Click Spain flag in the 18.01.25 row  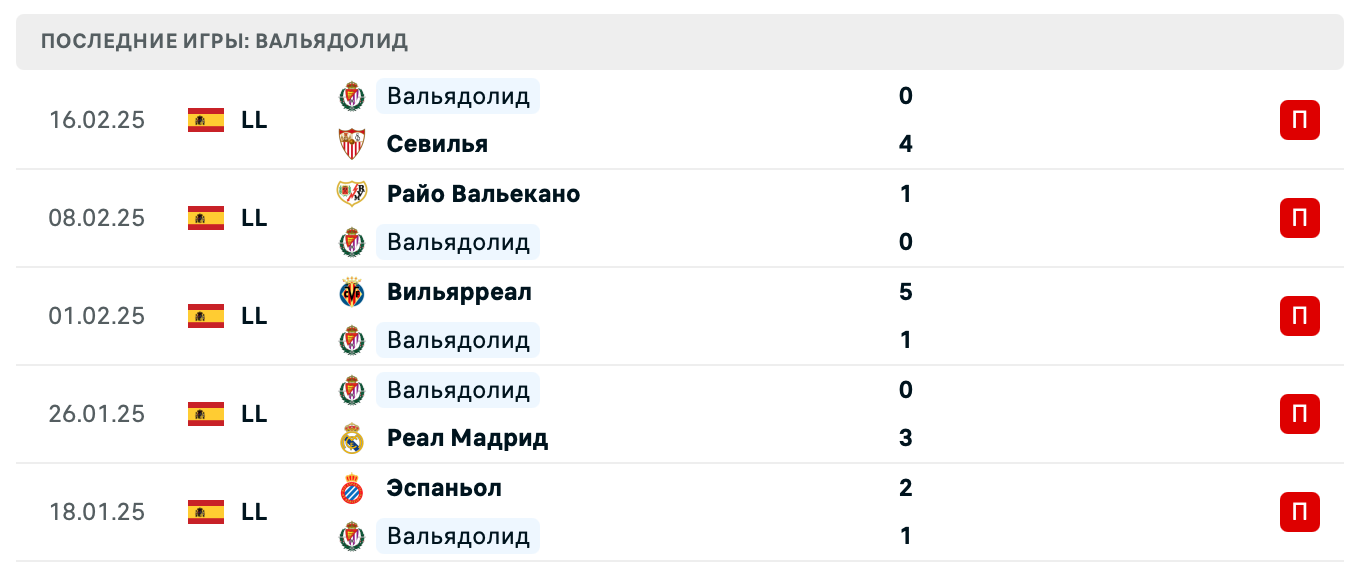205,512
